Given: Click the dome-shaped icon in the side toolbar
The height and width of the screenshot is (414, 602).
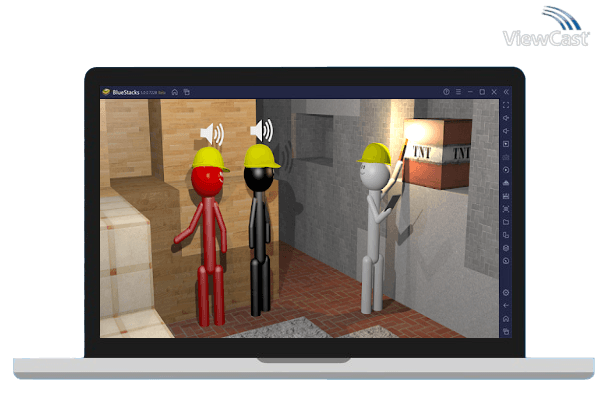Looking at the screenshot, I should click(x=506, y=183).
